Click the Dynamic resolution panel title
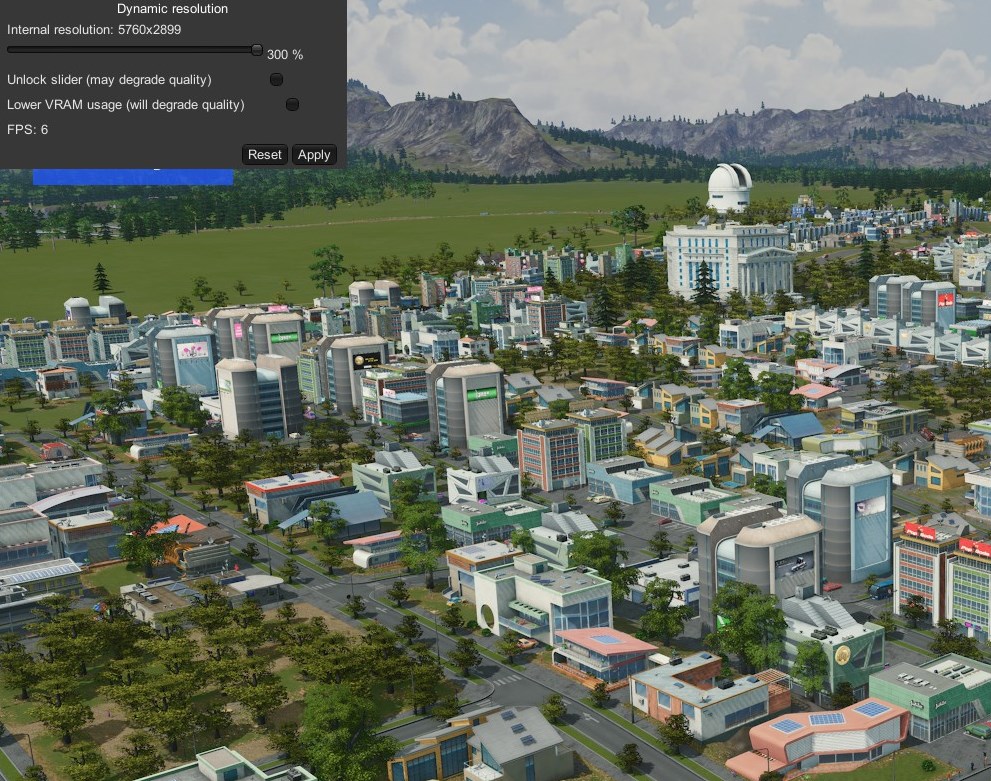Screen dimensions: 991x781 coord(173,9)
